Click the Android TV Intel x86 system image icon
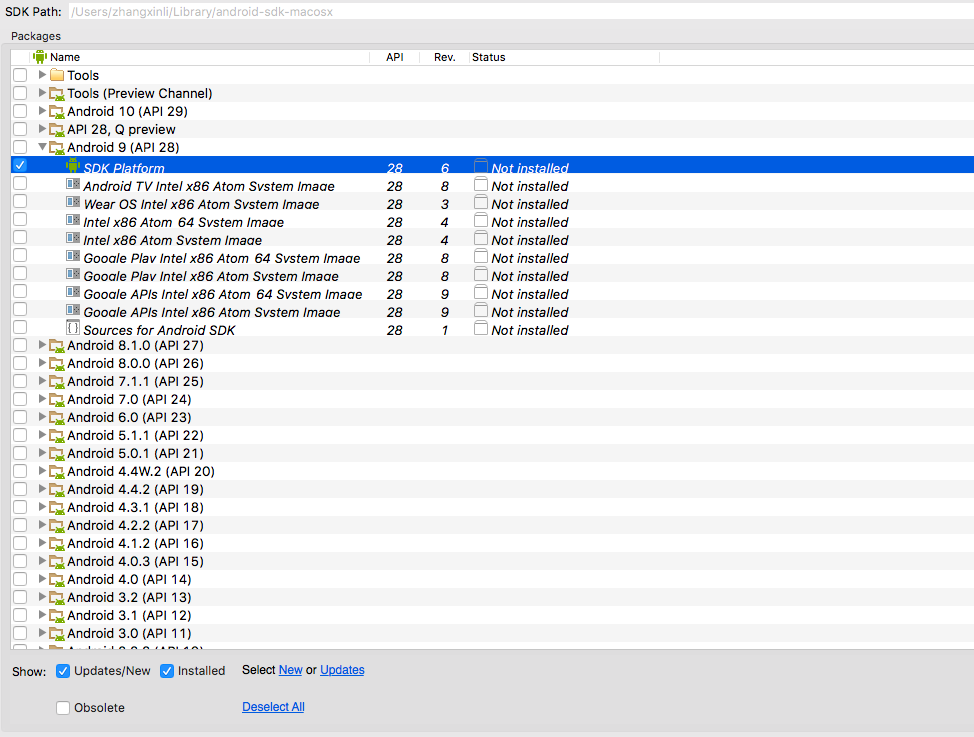The height and width of the screenshot is (737, 974). click(x=73, y=184)
